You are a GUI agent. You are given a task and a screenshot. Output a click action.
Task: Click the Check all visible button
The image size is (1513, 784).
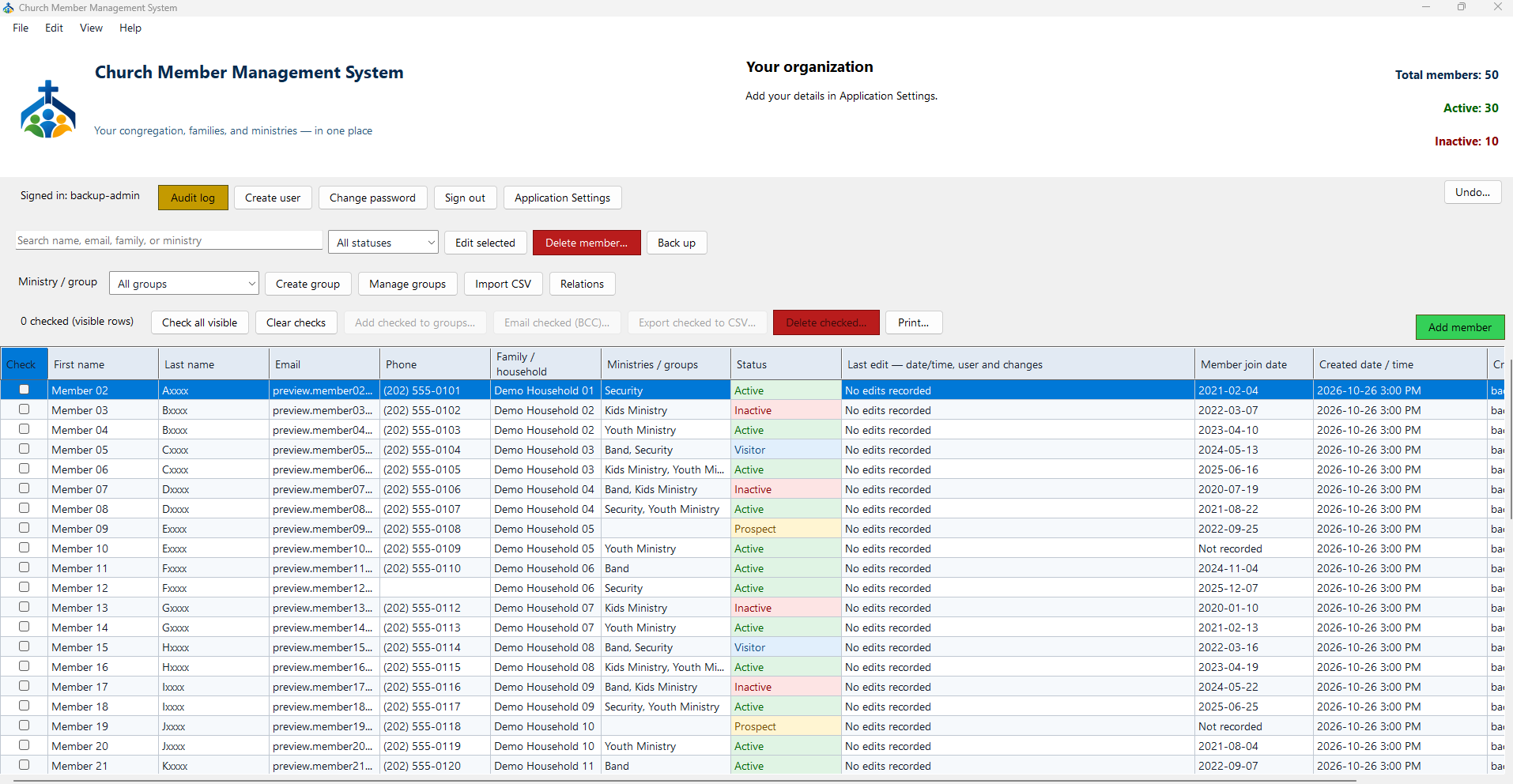[199, 322]
